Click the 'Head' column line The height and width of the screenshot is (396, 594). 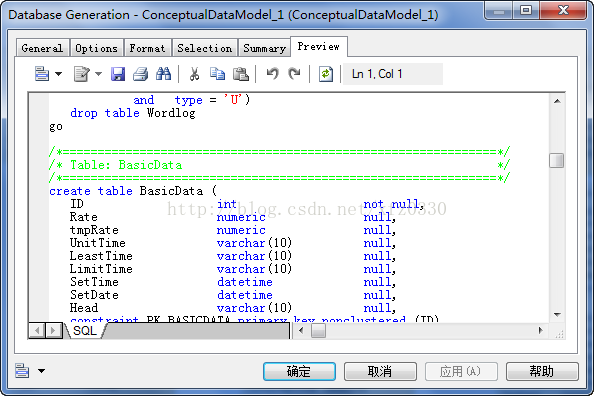click(233, 308)
